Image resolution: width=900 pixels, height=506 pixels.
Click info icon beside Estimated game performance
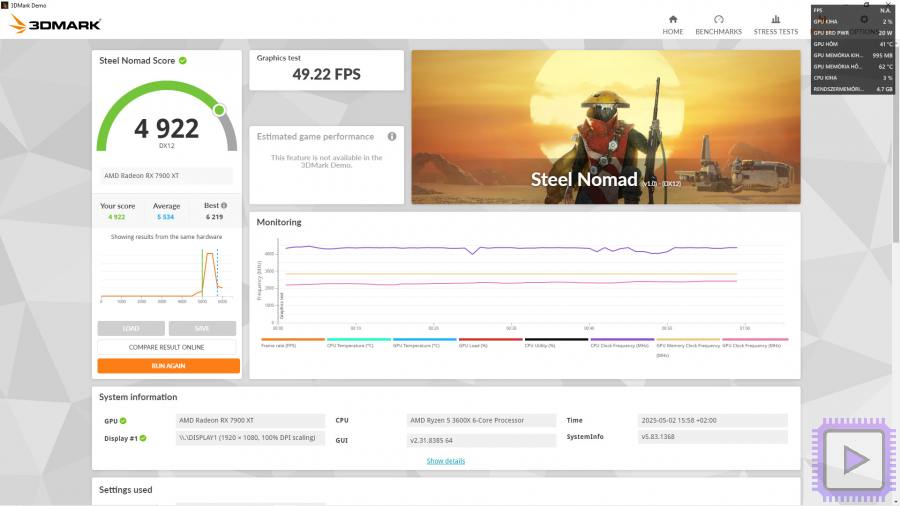point(391,137)
